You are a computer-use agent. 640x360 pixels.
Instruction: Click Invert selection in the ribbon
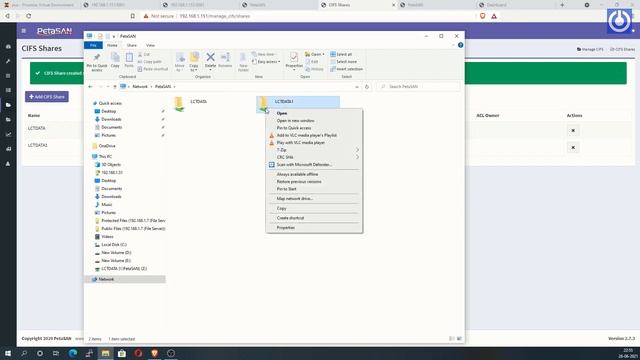(x=346, y=69)
